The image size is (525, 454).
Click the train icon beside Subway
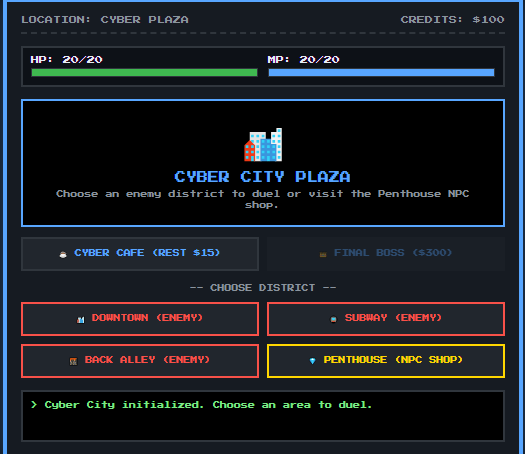(x=333, y=320)
